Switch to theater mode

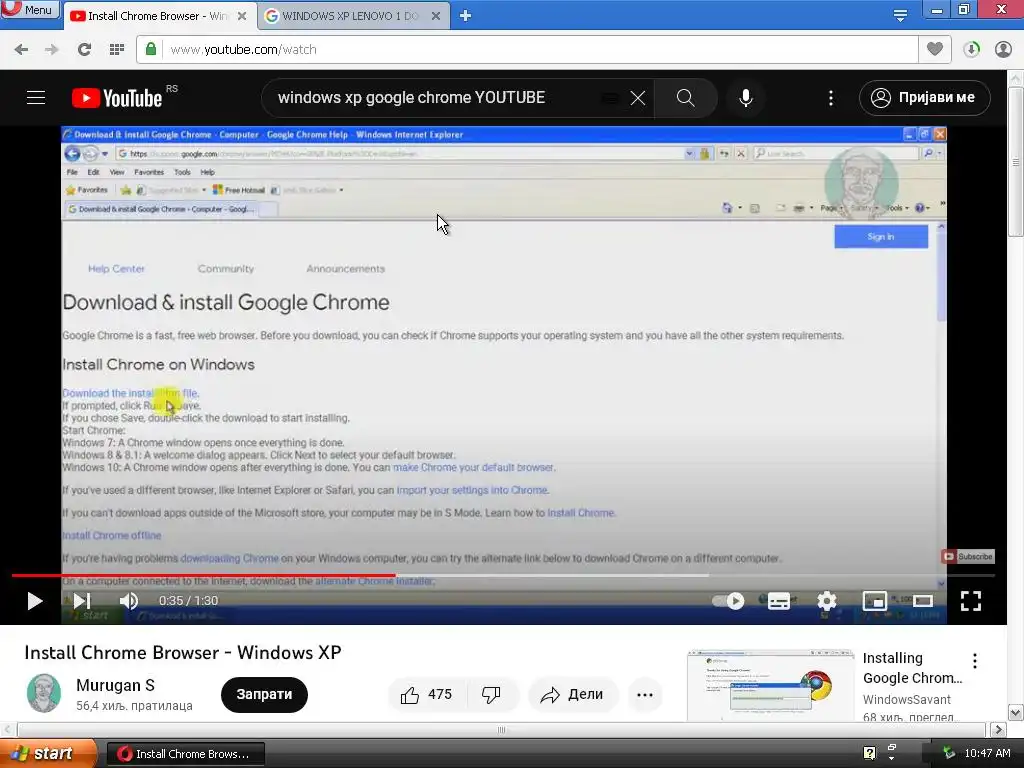point(923,601)
